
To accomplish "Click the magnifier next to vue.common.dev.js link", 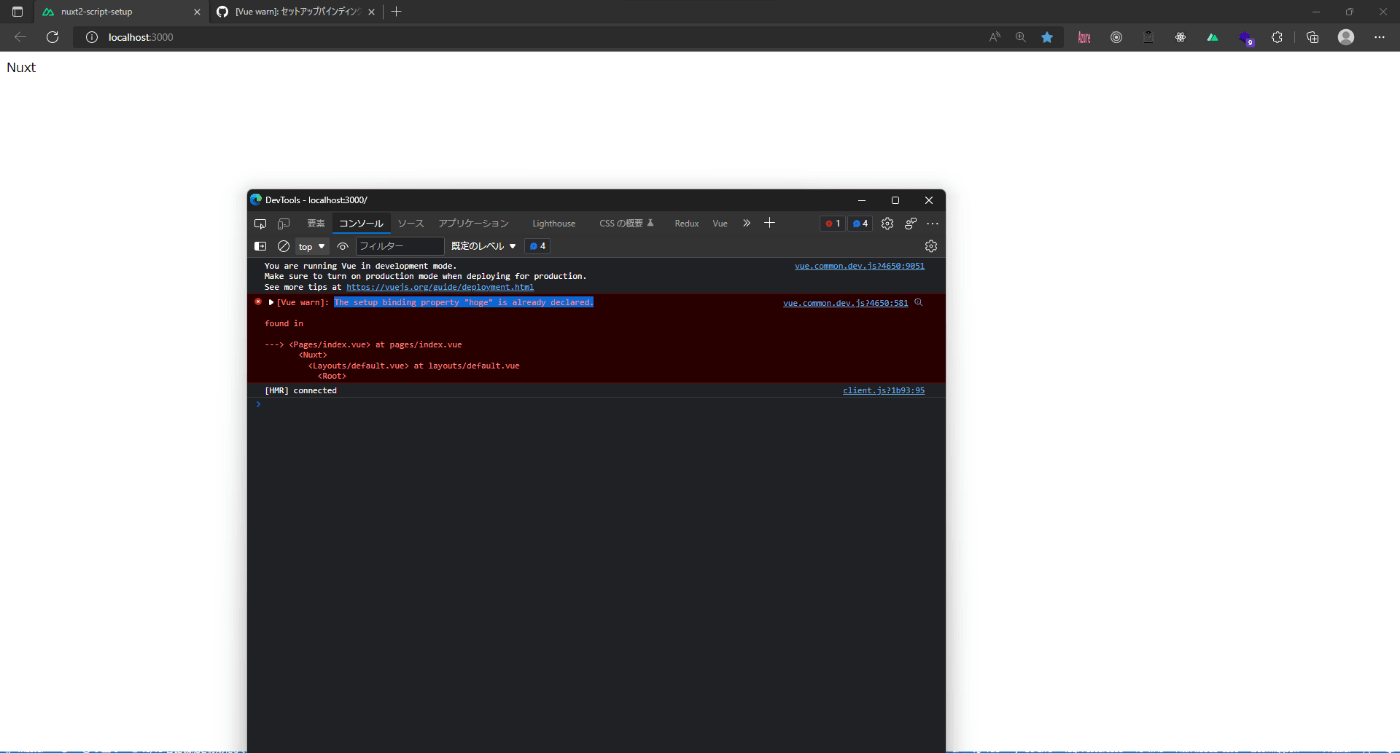I will [918, 302].
